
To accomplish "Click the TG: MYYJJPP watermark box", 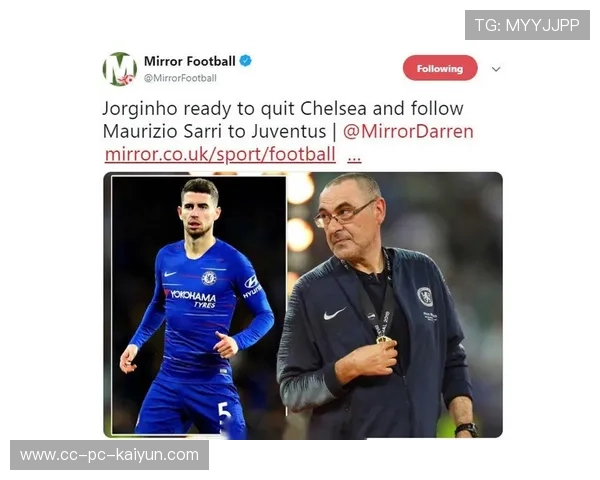I will point(527,25).
